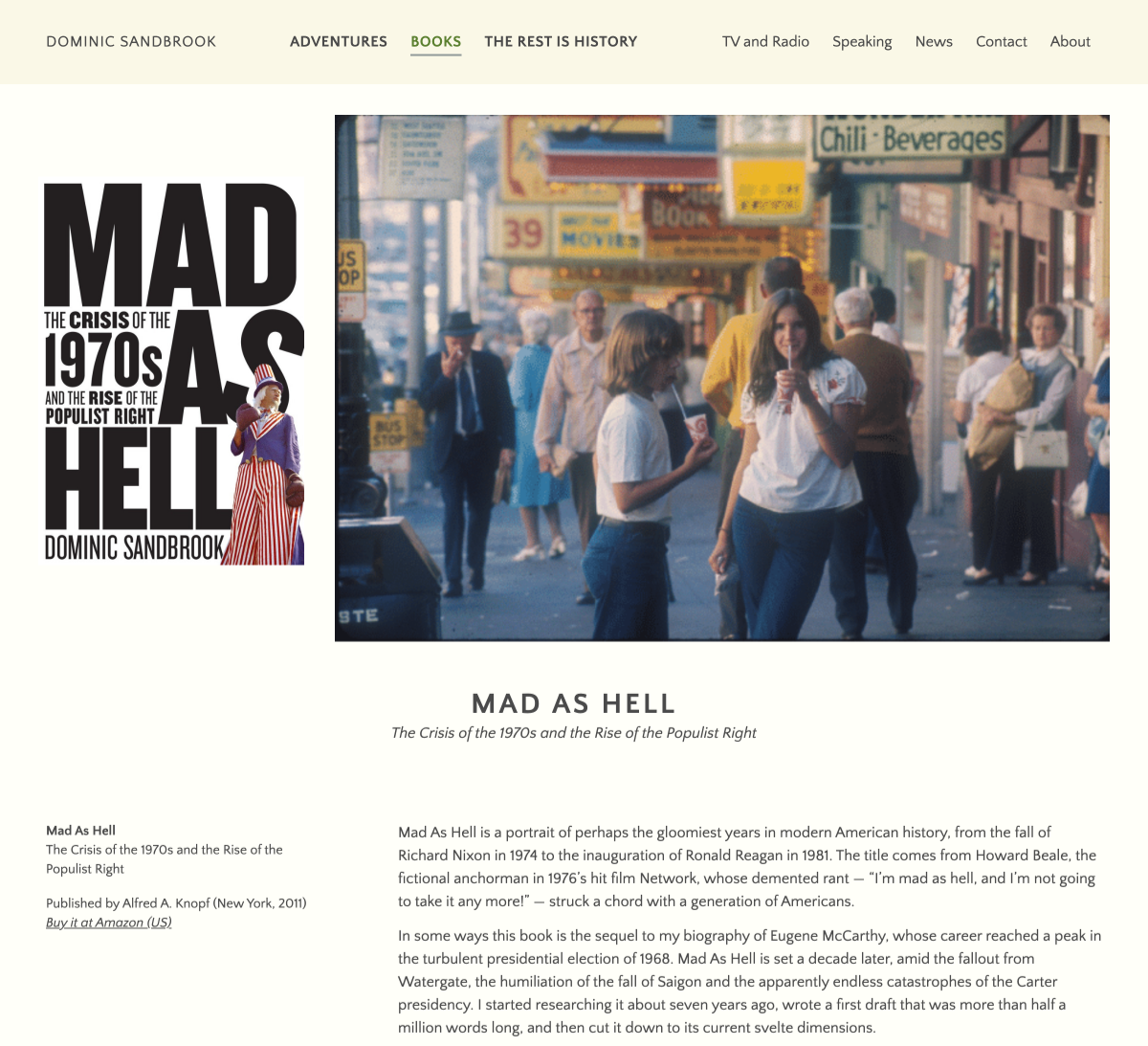The image size is (1148, 1046).
Task: Navigate to TV and Radio
Action: point(765,41)
